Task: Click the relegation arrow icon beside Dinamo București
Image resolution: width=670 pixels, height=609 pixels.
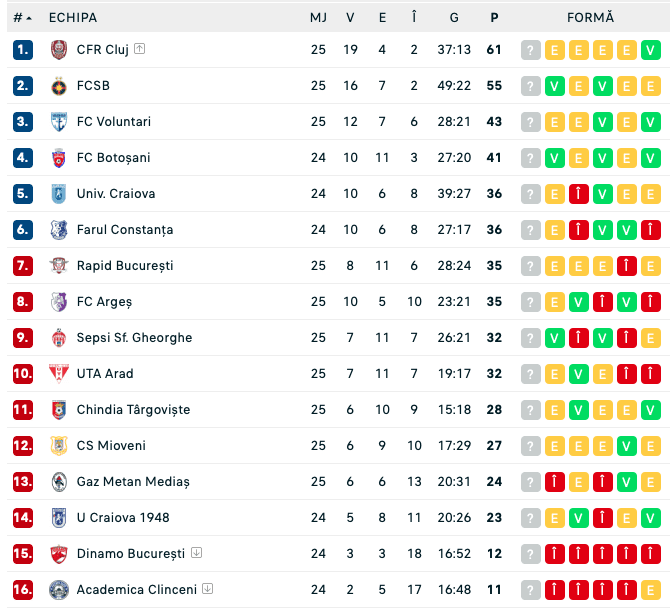Action: tap(197, 553)
